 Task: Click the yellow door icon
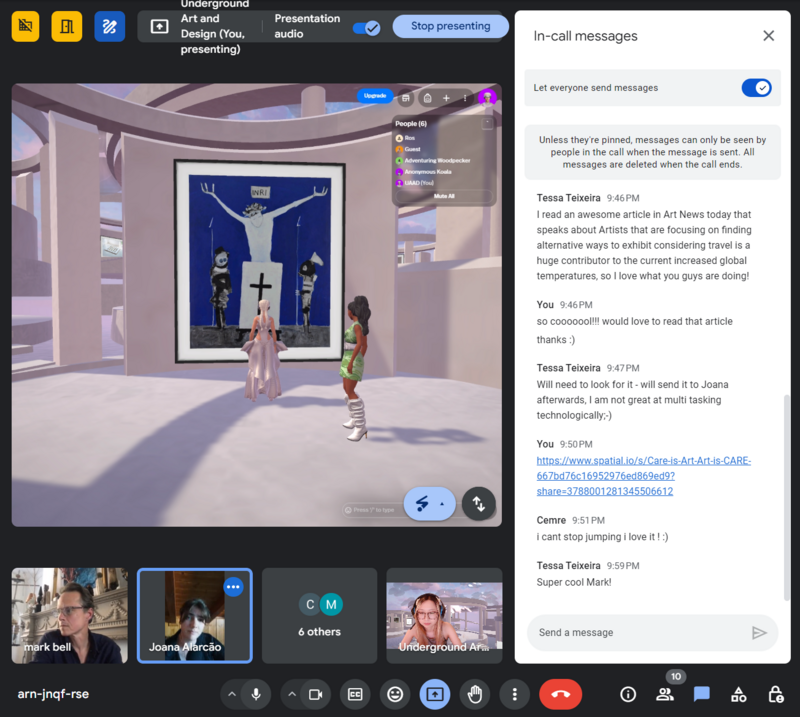(x=67, y=26)
